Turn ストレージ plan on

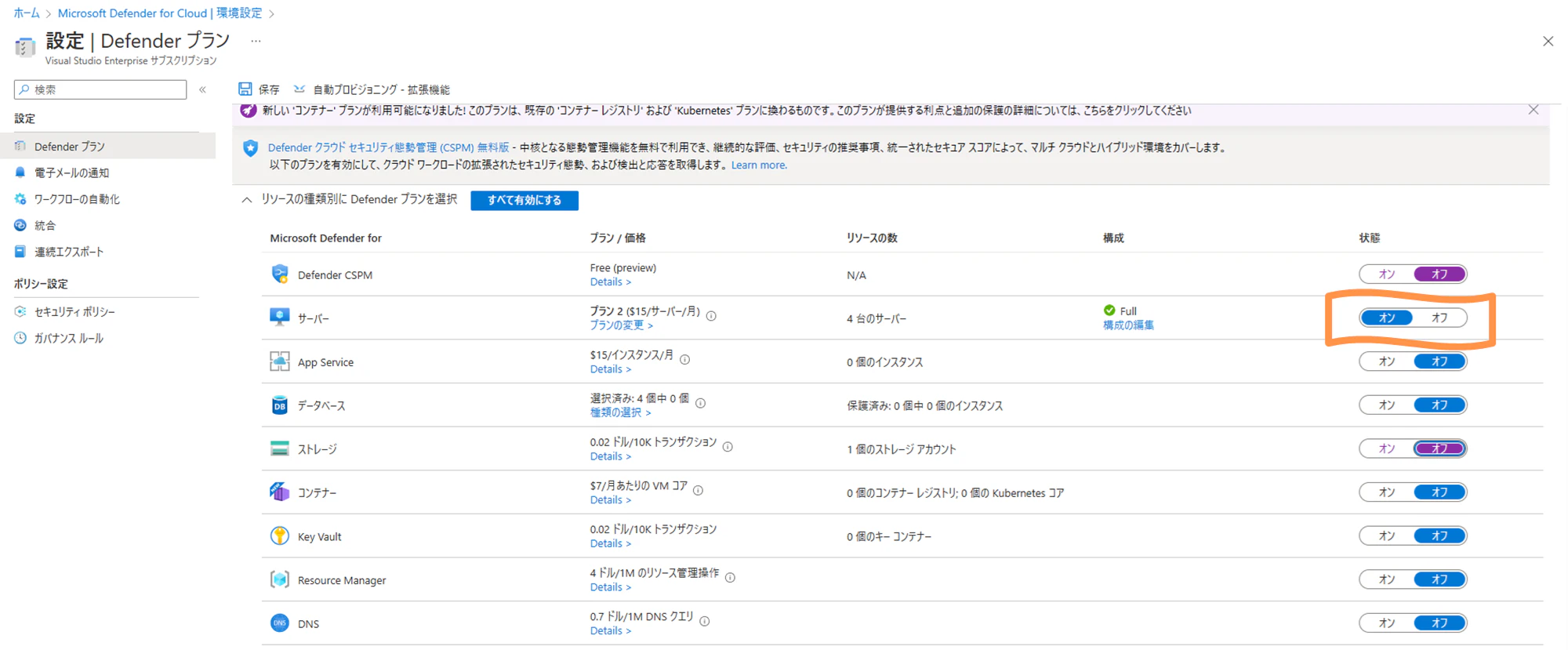(1387, 448)
